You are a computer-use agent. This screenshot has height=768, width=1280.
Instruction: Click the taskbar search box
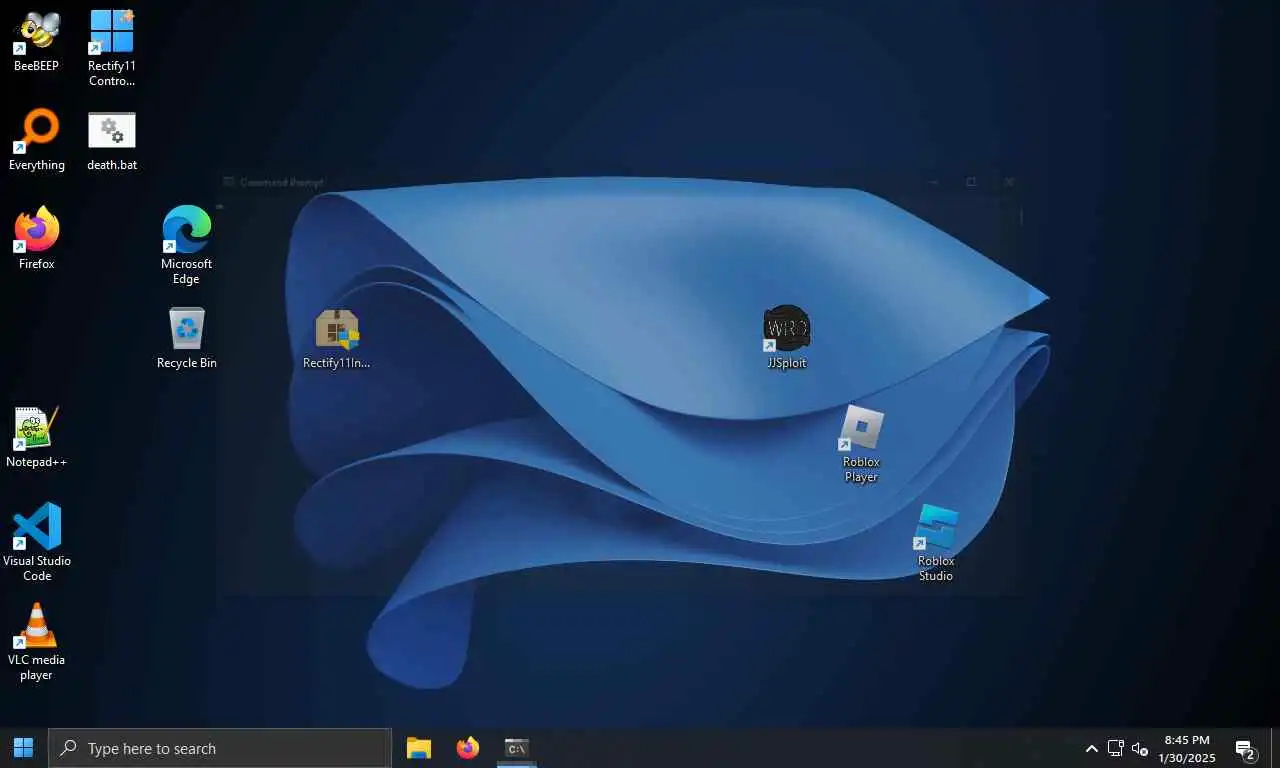coord(220,748)
